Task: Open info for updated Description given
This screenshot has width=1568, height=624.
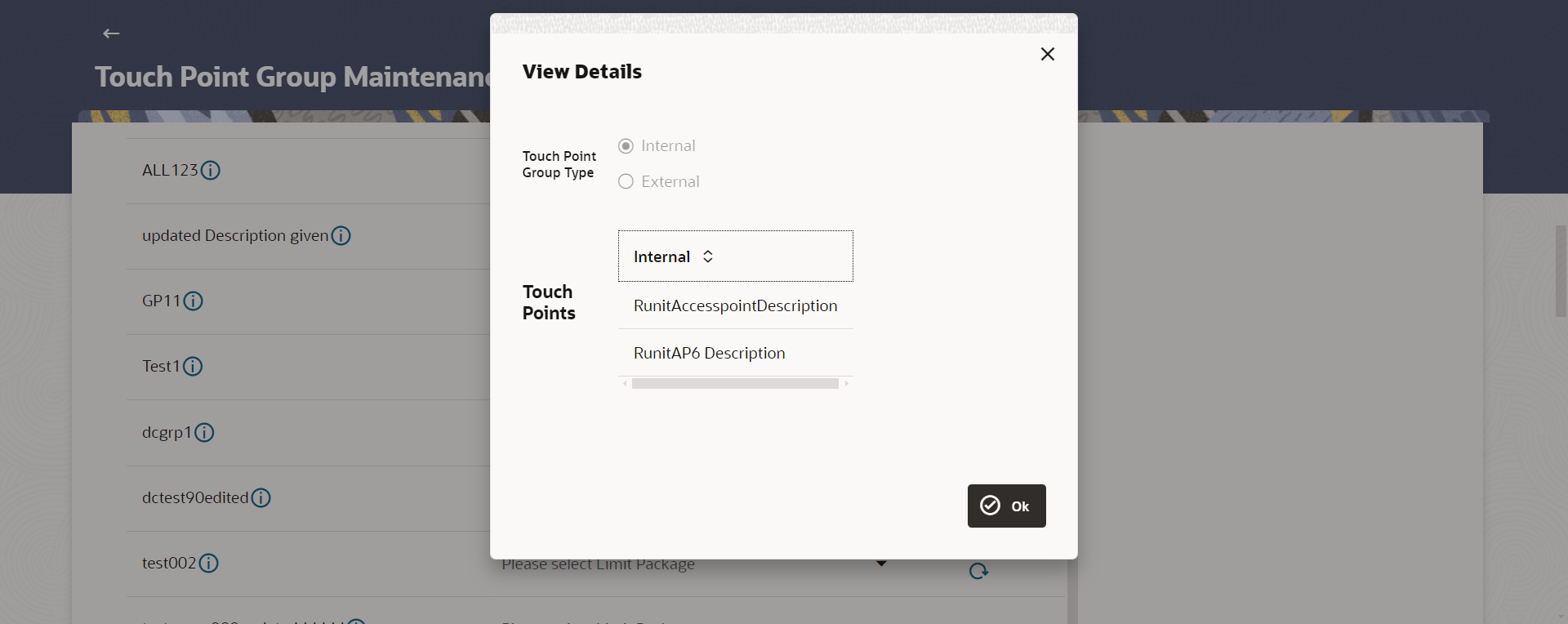Action: click(x=341, y=235)
